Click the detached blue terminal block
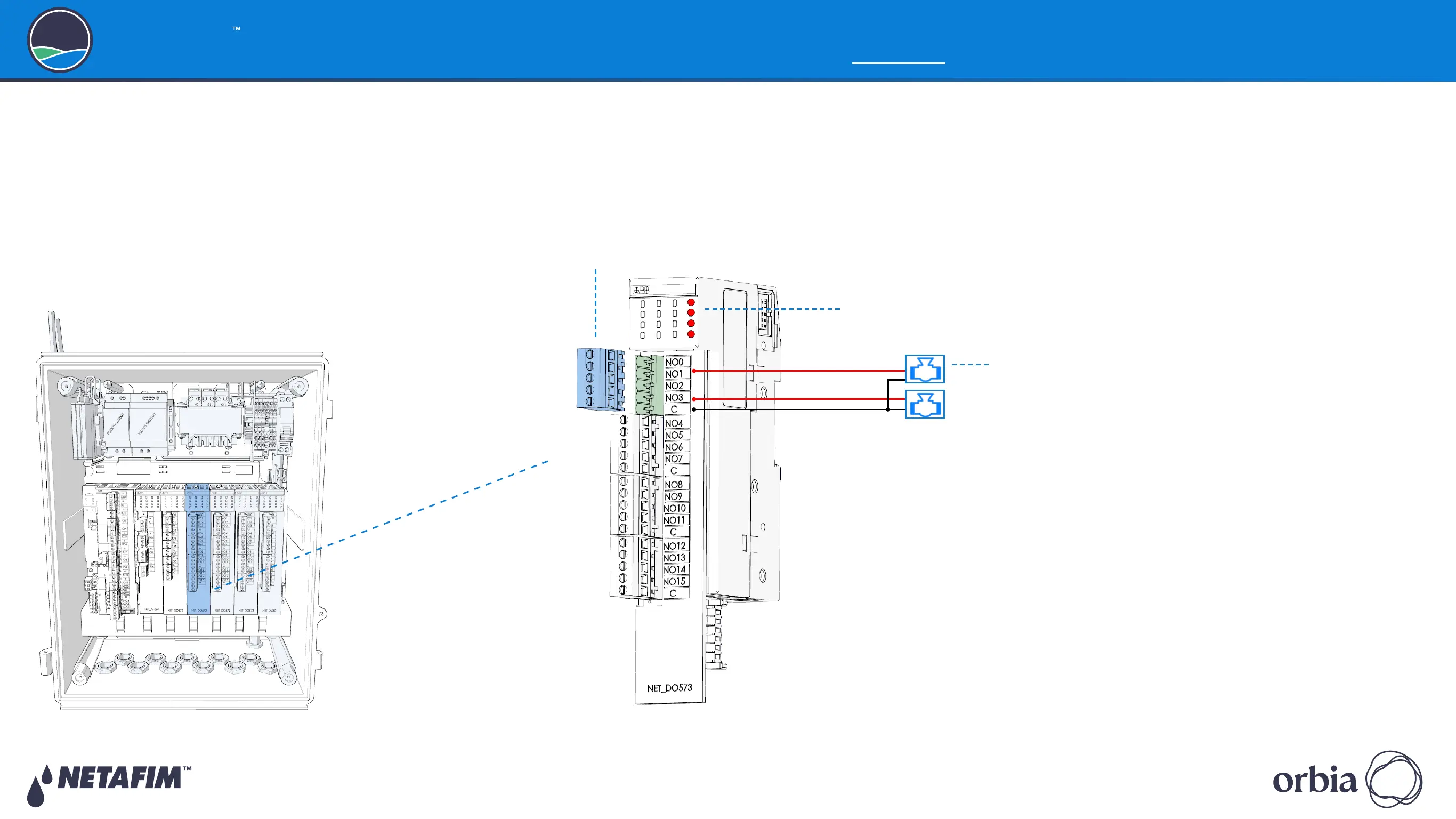1456x819 pixels. point(600,380)
